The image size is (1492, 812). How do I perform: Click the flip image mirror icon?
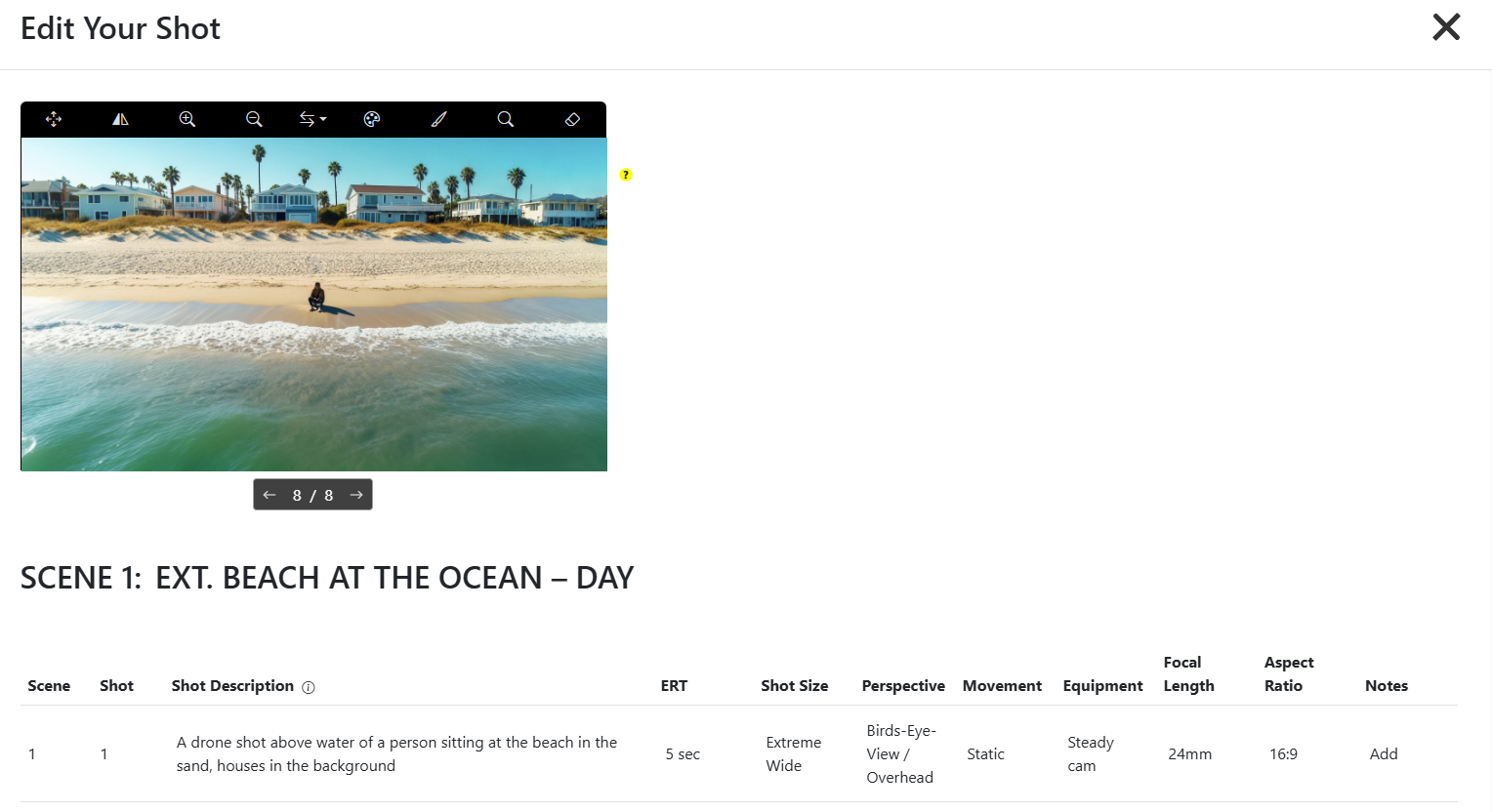click(x=120, y=119)
